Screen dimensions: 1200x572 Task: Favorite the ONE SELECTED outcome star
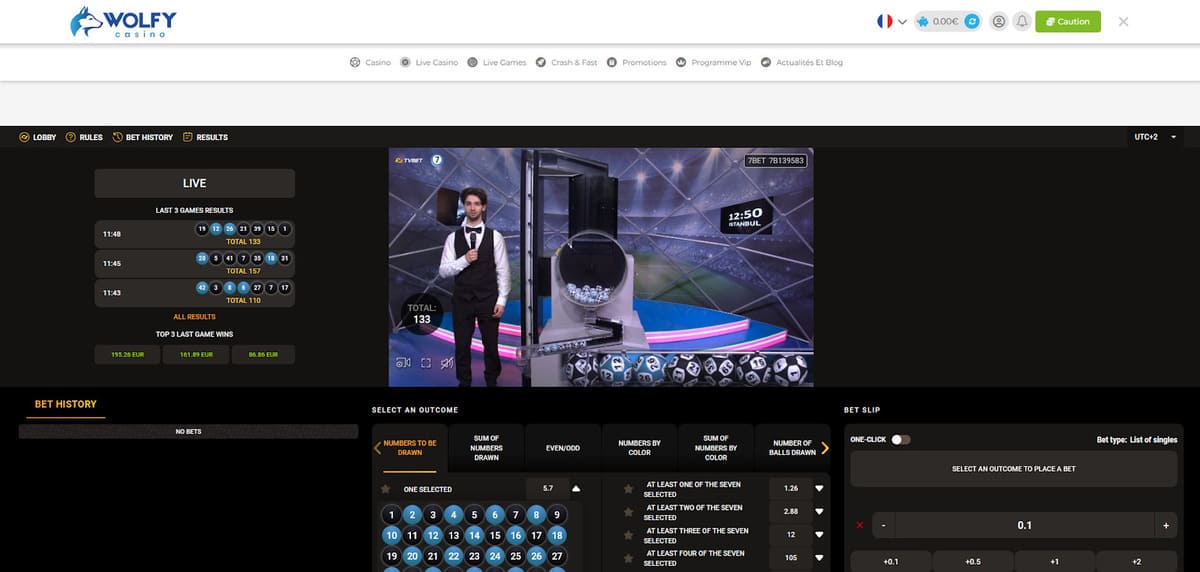point(385,489)
